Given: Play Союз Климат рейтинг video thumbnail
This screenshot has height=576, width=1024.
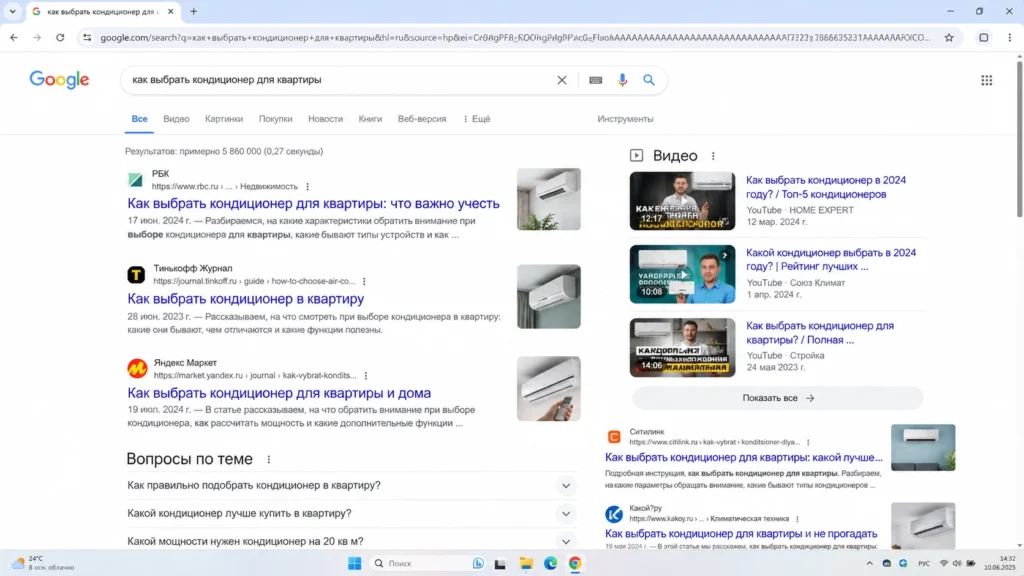Looking at the screenshot, I should click(682, 274).
